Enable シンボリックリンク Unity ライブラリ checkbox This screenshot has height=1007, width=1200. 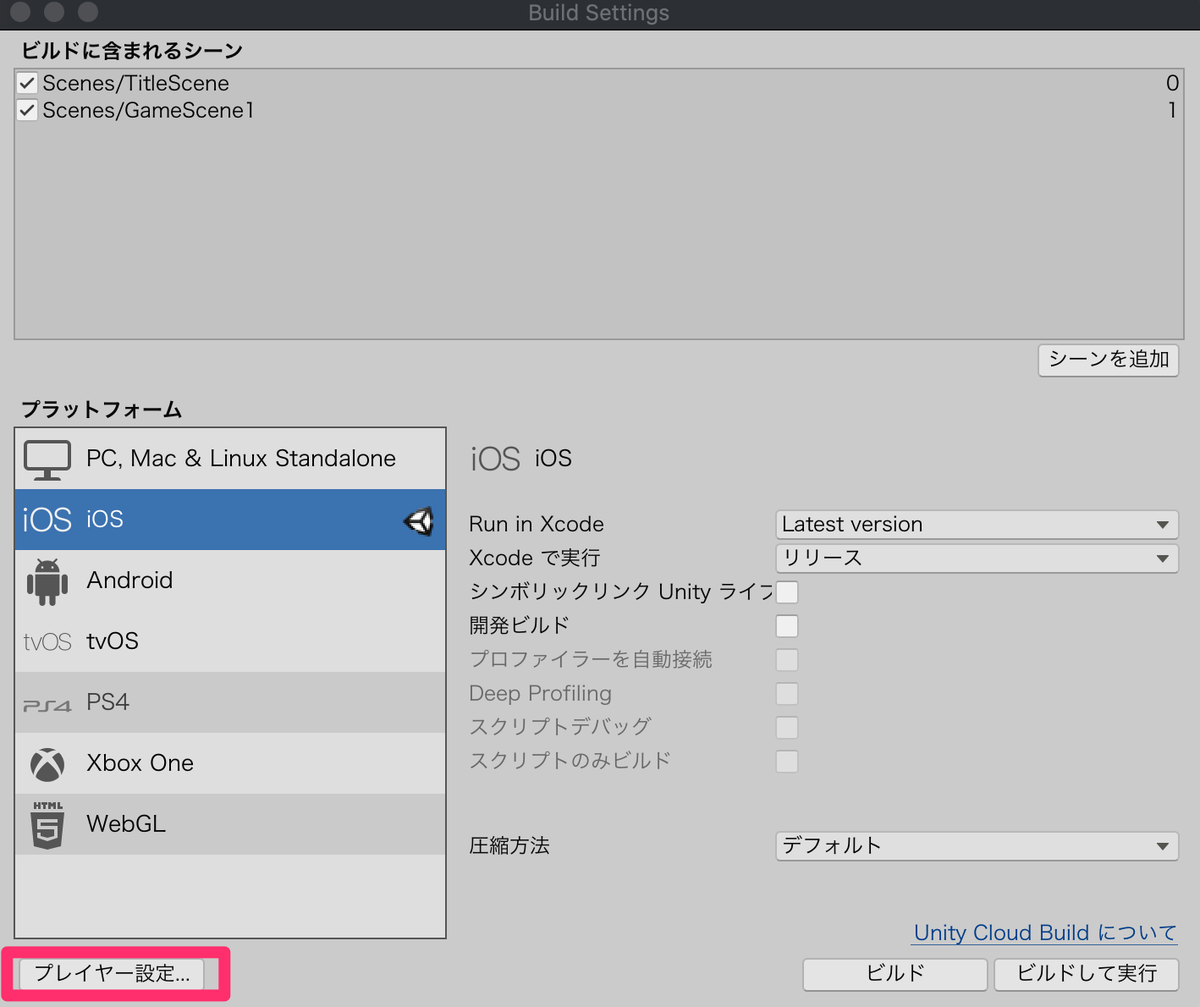(x=788, y=592)
